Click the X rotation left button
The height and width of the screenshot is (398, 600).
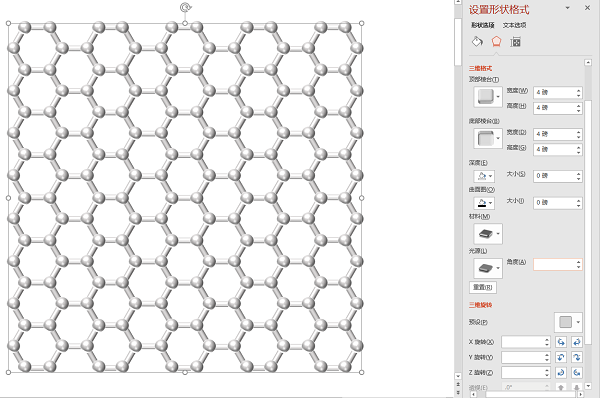point(561,342)
